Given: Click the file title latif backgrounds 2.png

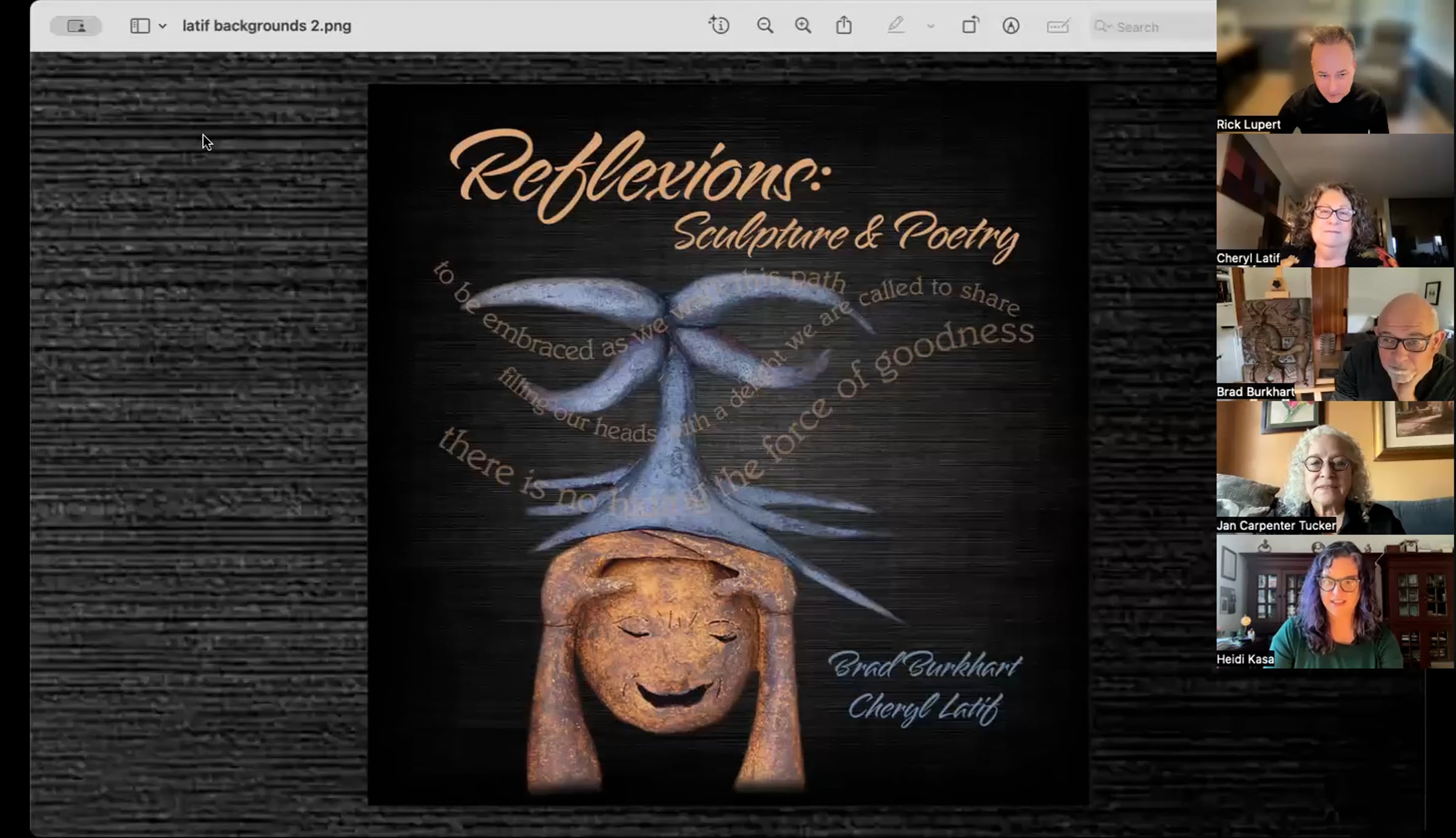Looking at the screenshot, I should click(x=266, y=26).
